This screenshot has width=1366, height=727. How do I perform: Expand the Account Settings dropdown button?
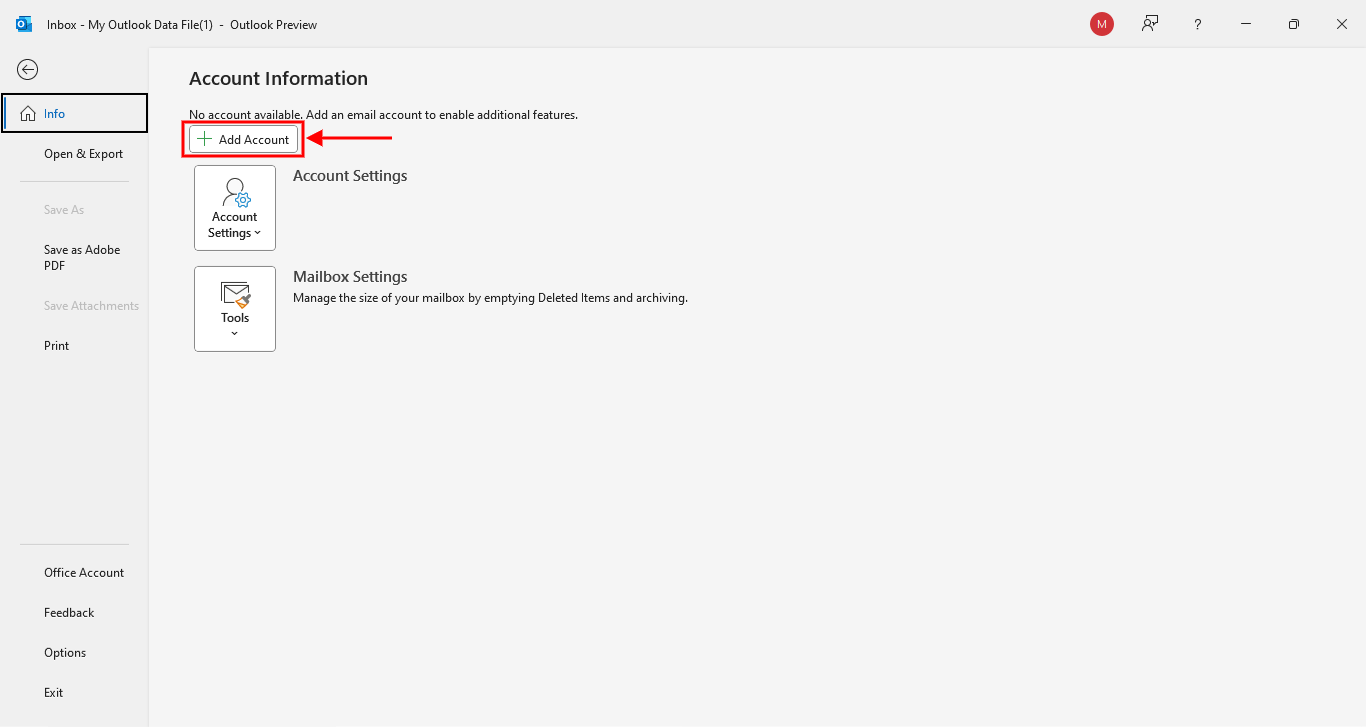pyautogui.click(x=235, y=208)
